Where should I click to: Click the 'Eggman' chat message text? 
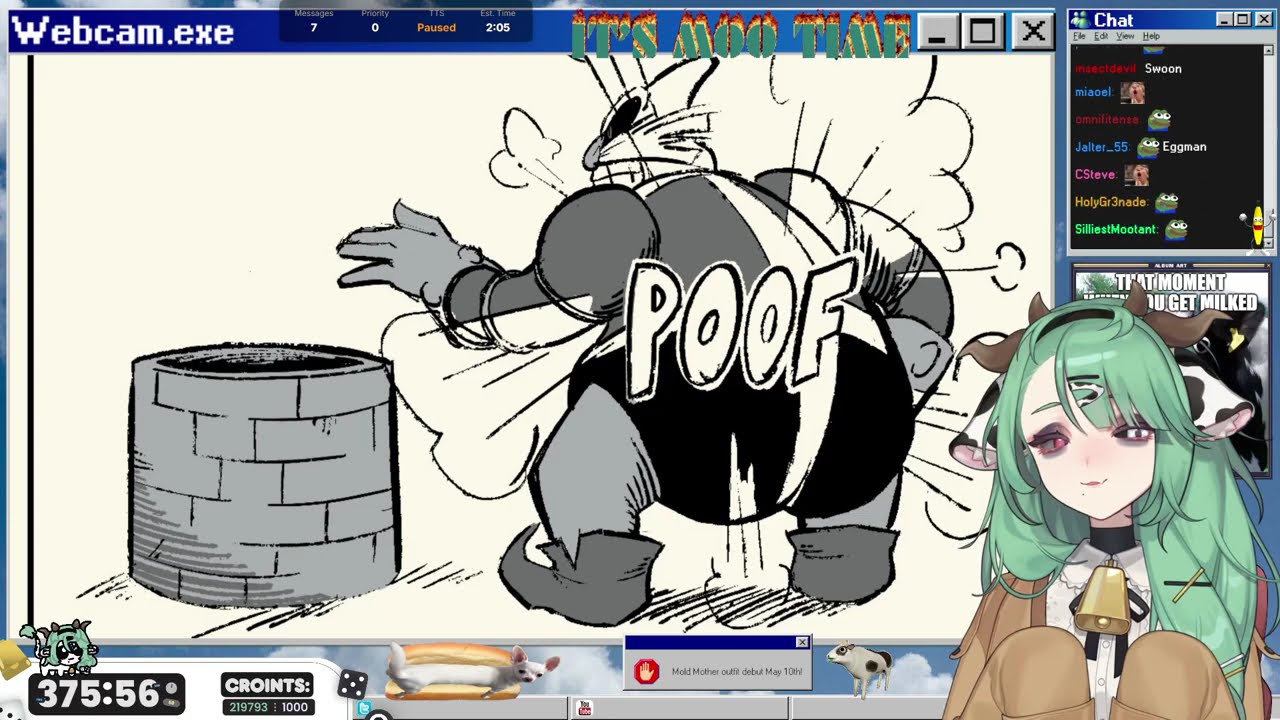(x=1184, y=147)
